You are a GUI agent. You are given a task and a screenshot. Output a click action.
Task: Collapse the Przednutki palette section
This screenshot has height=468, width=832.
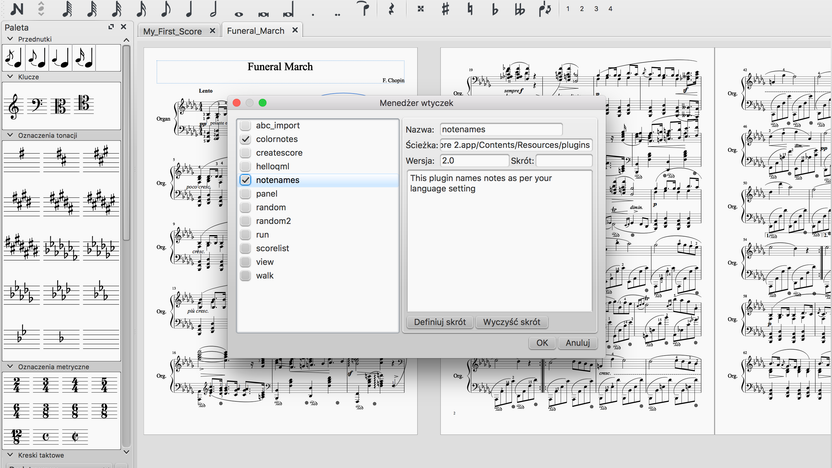coord(10,39)
